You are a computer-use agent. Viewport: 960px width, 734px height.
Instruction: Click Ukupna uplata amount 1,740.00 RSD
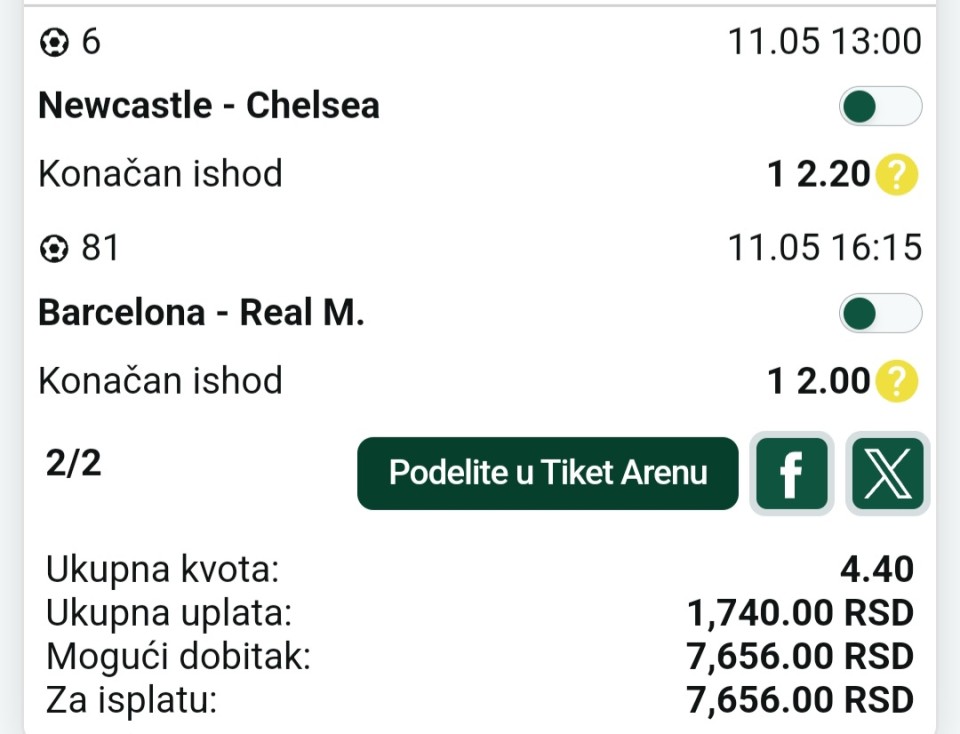coord(800,613)
